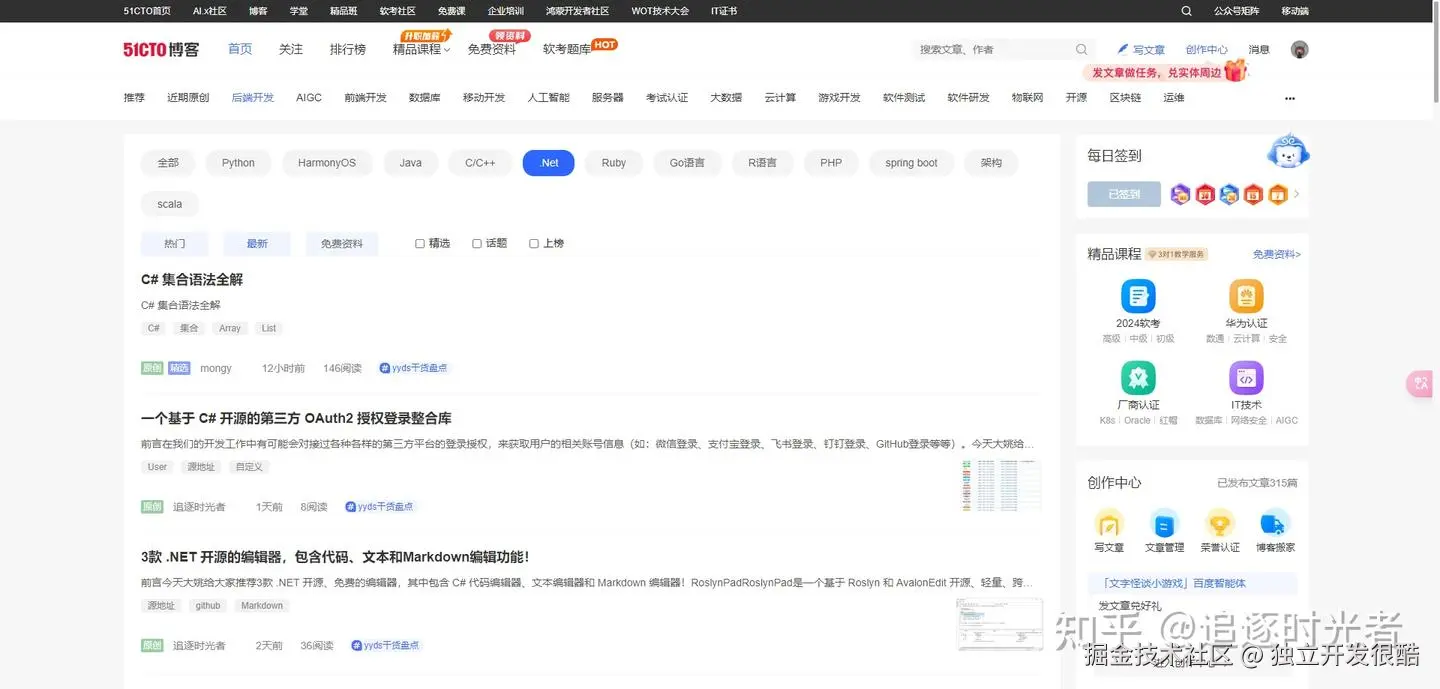Click the 51CTO博客 logo
Image resolution: width=1440 pixels, height=689 pixels.
(x=161, y=49)
